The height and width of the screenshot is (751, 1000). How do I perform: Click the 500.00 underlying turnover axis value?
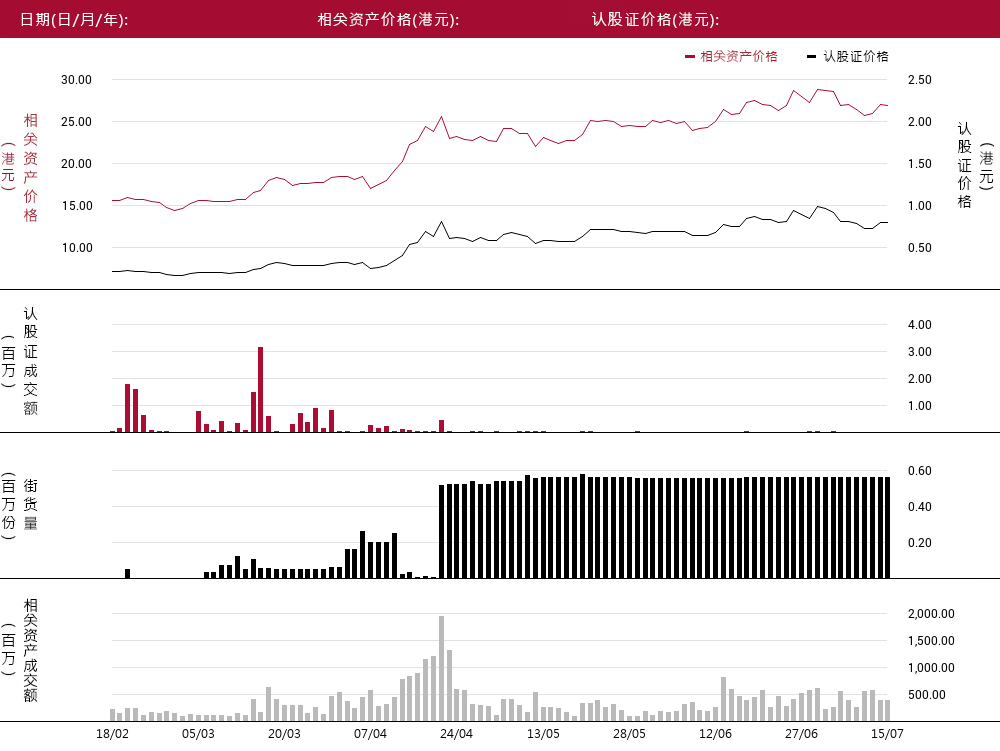[x=927, y=694]
